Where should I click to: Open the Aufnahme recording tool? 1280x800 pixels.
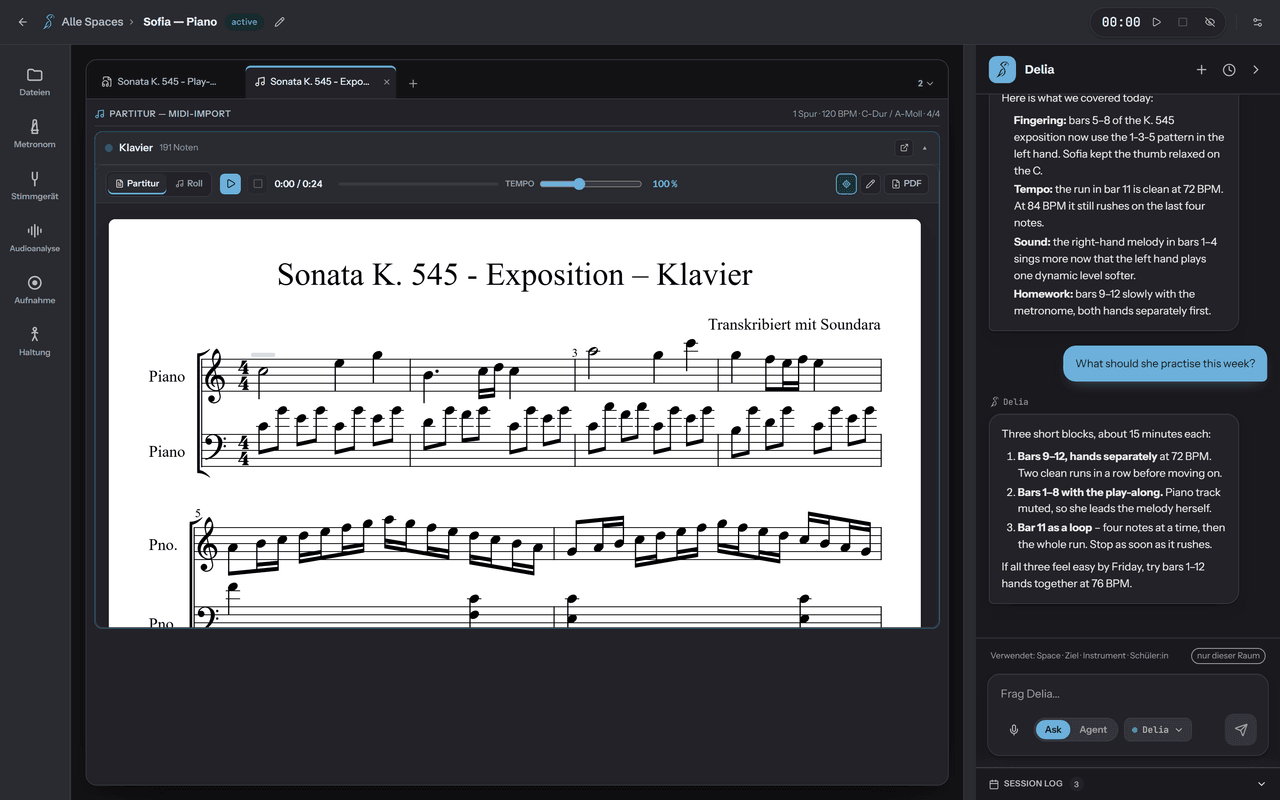35,289
